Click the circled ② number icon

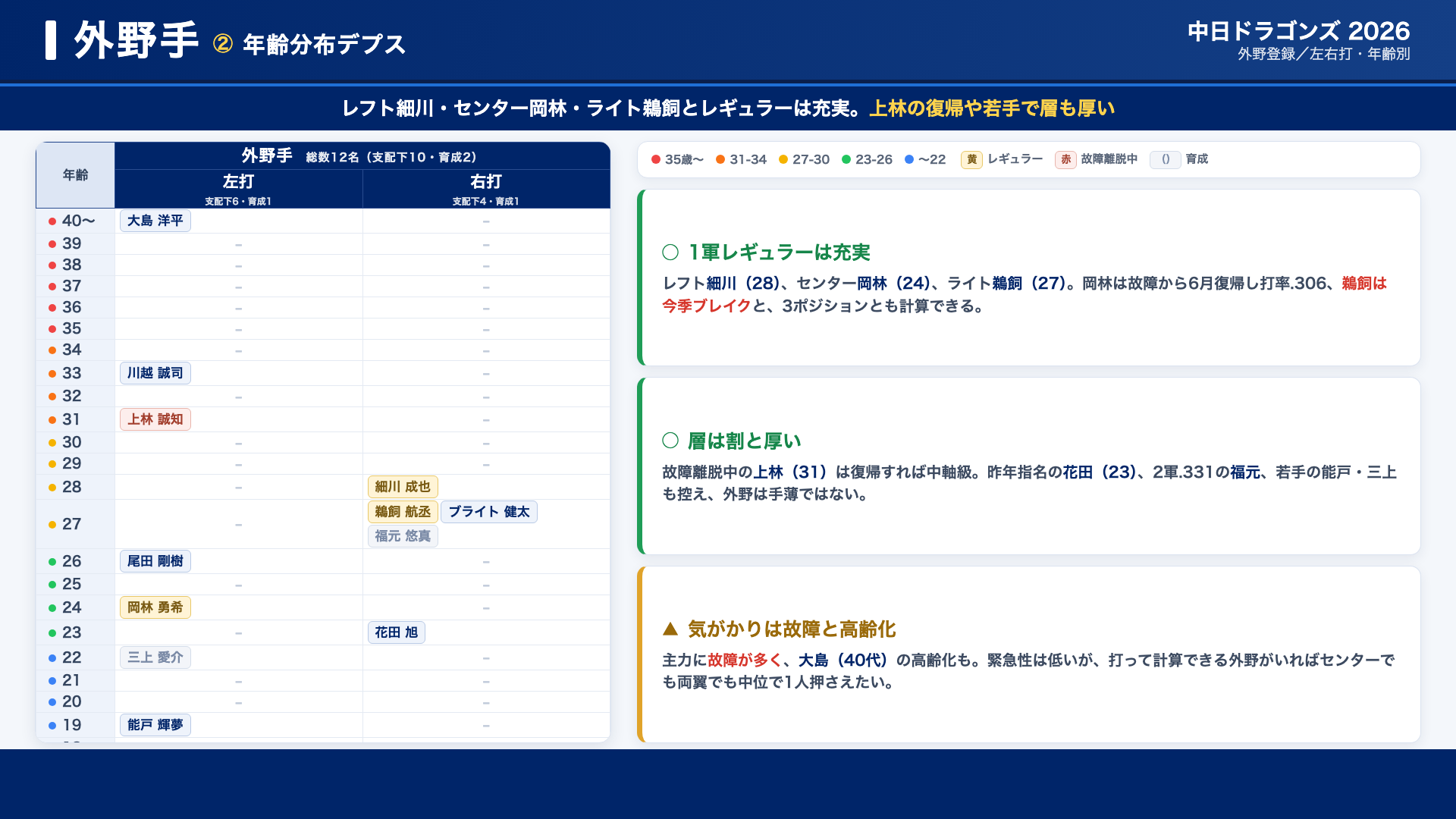(x=223, y=44)
